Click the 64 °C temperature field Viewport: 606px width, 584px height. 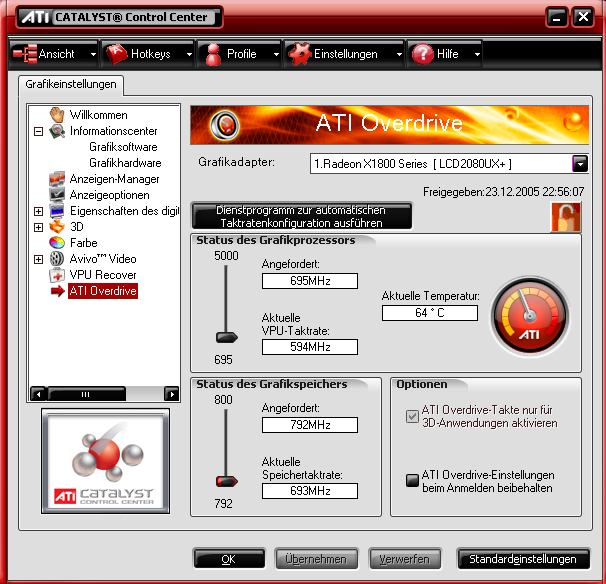click(x=430, y=313)
